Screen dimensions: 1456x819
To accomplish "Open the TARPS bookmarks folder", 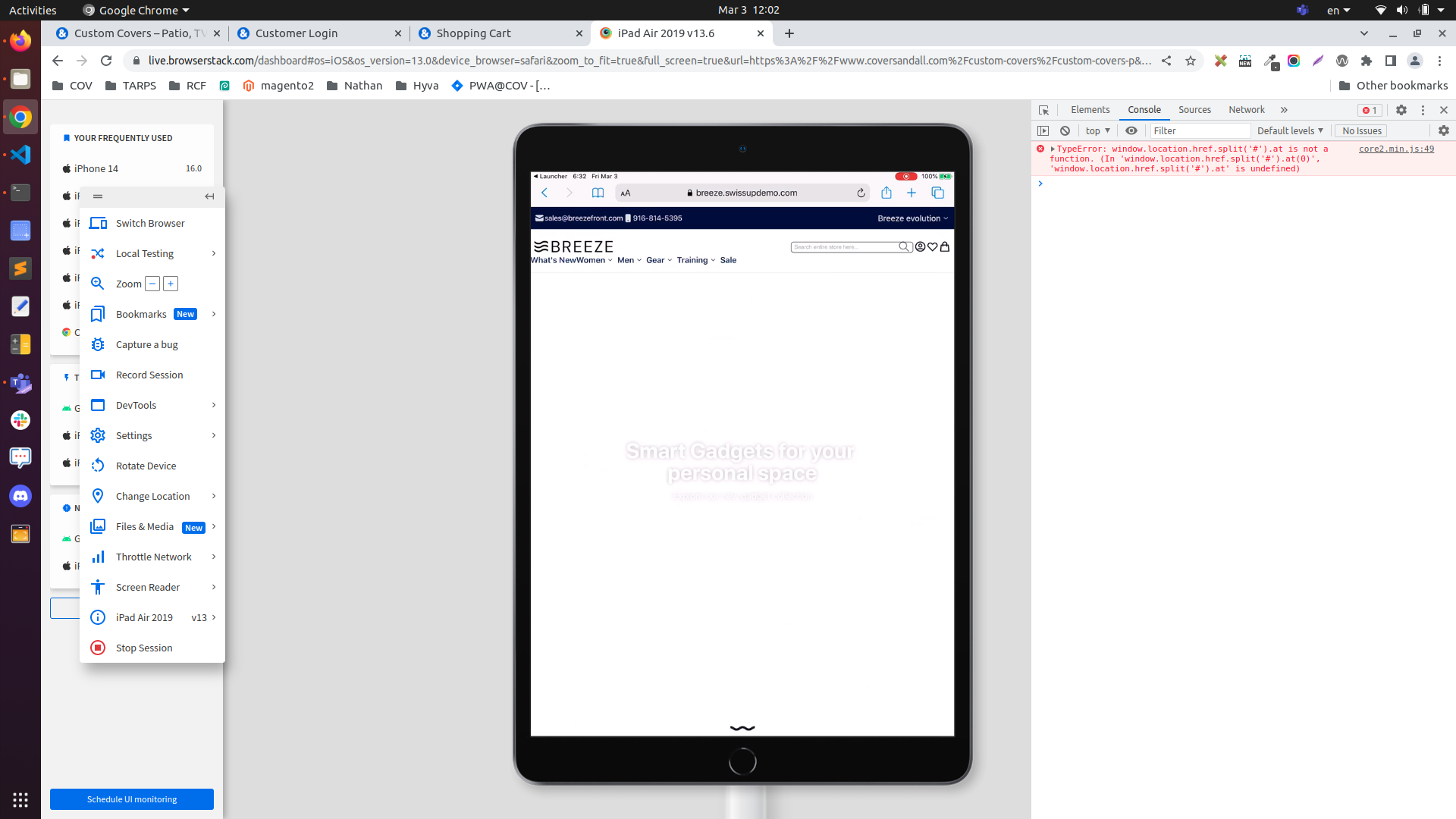I will click(x=130, y=86).
